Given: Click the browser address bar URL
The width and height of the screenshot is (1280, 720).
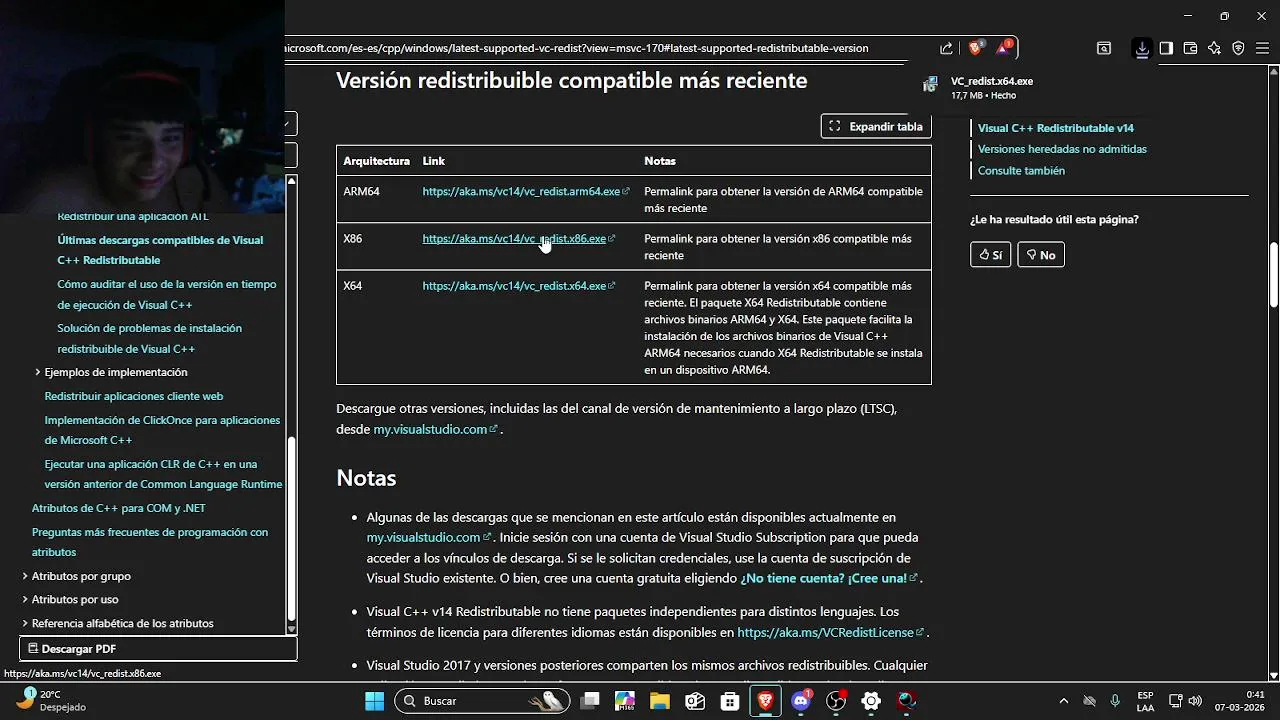Looking at the screenshot, I should 578,48.
